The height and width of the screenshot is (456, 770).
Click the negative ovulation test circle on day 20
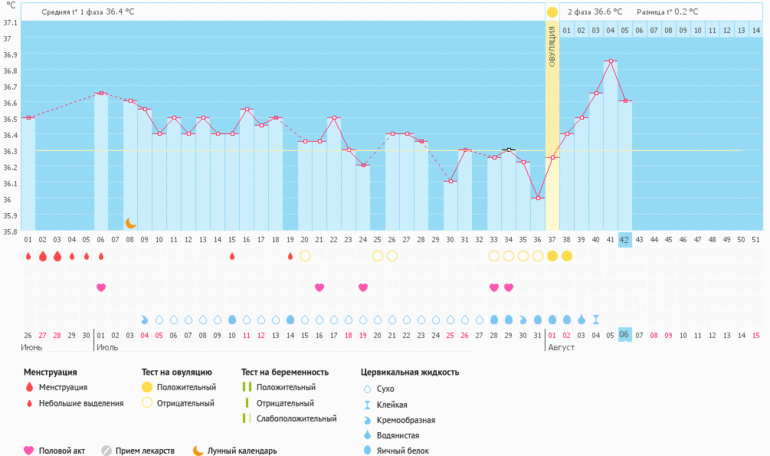click(305, 257)
